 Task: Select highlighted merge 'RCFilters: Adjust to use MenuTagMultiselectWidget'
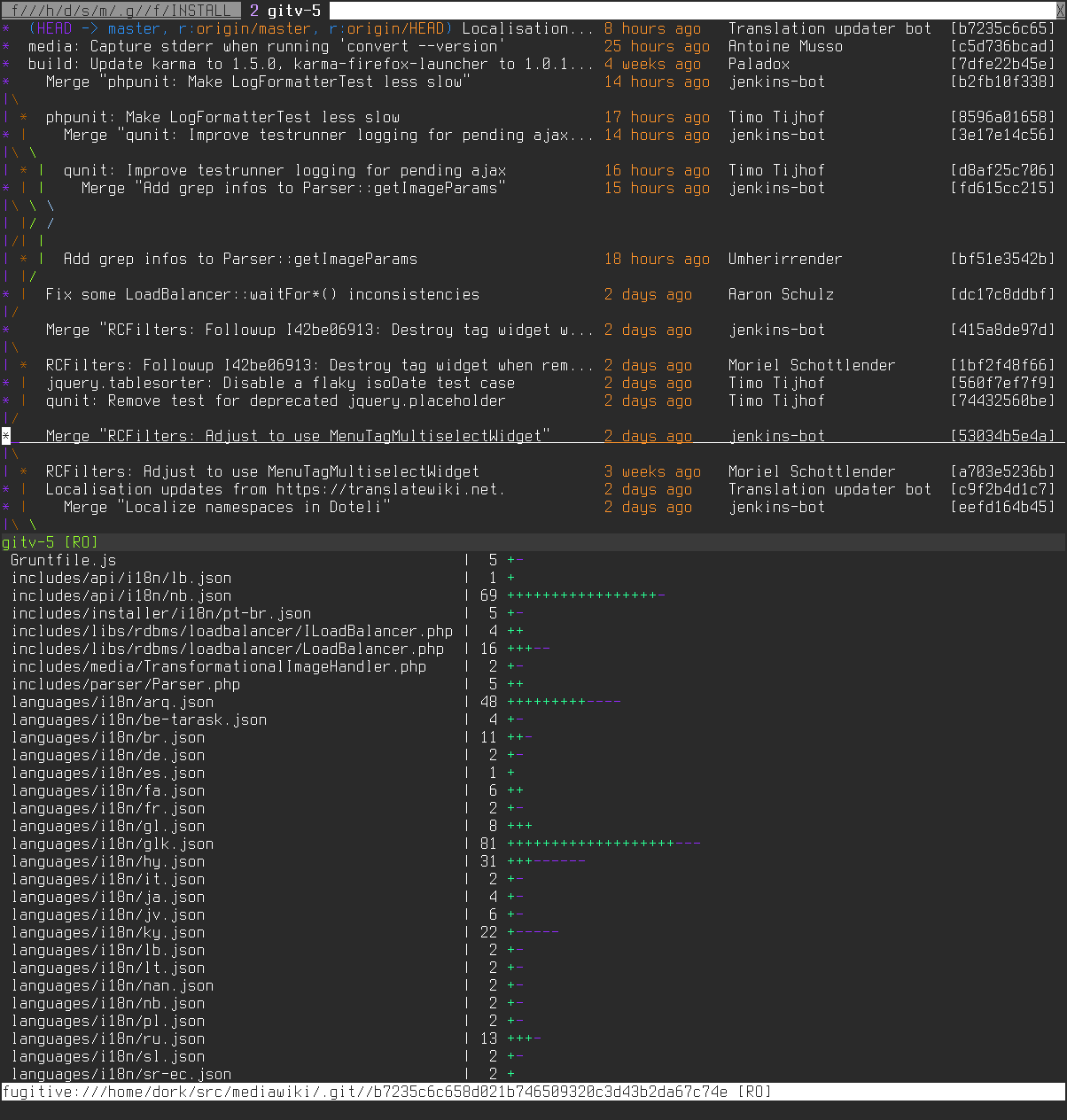tap(298, 436)
